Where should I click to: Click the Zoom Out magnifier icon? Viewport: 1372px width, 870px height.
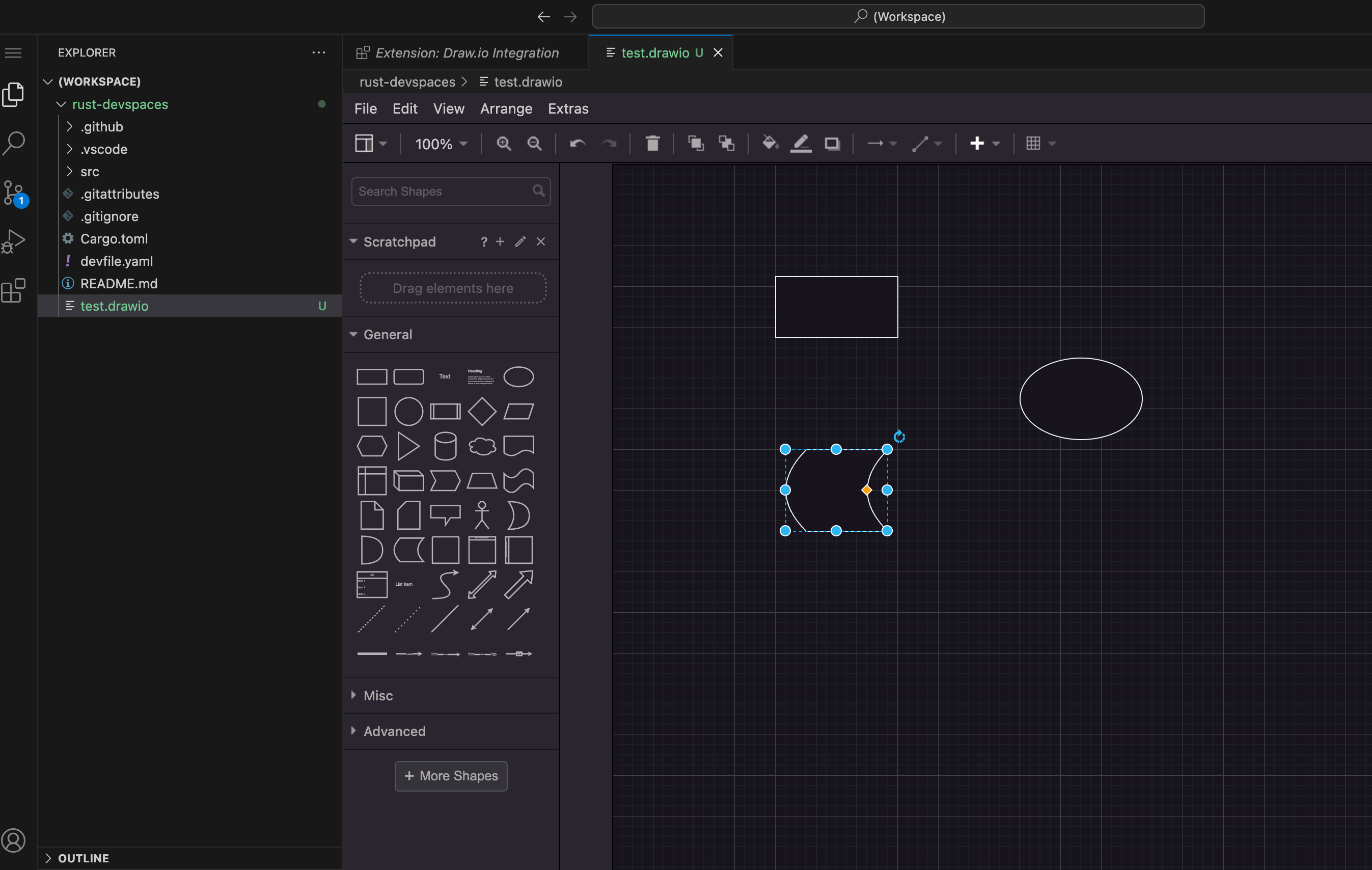[534, 144]
